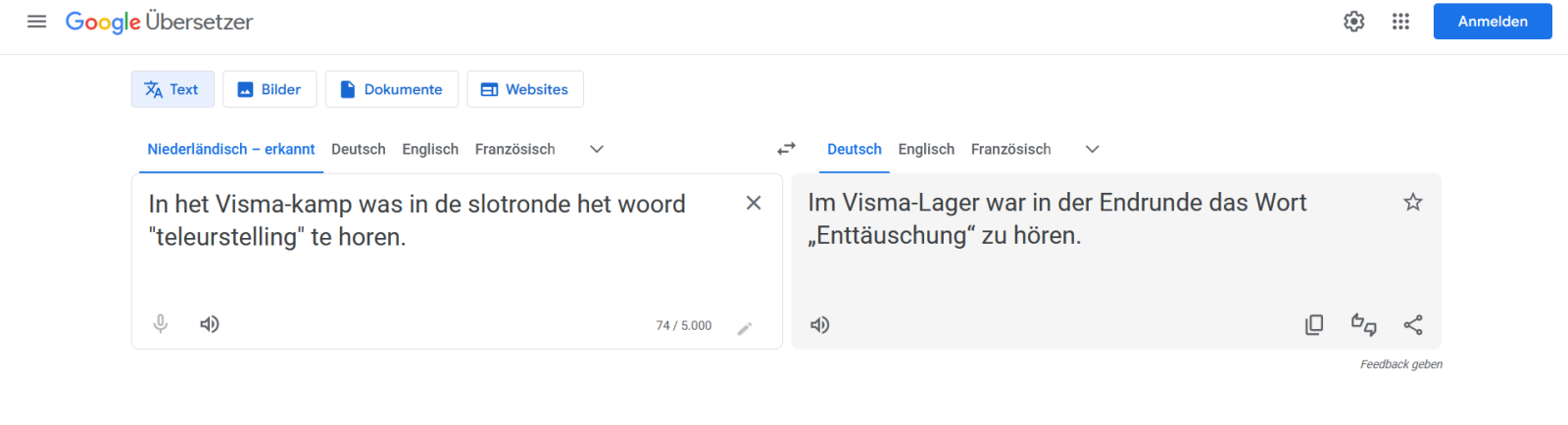Viewport: 1568px width, 425px height.
Task: Open the Google apps grid
Action: (1400, 22)
